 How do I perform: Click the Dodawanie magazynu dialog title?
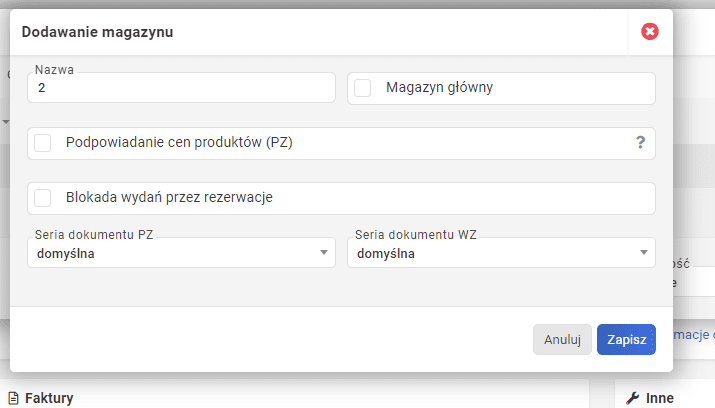(x=97, y=32)
